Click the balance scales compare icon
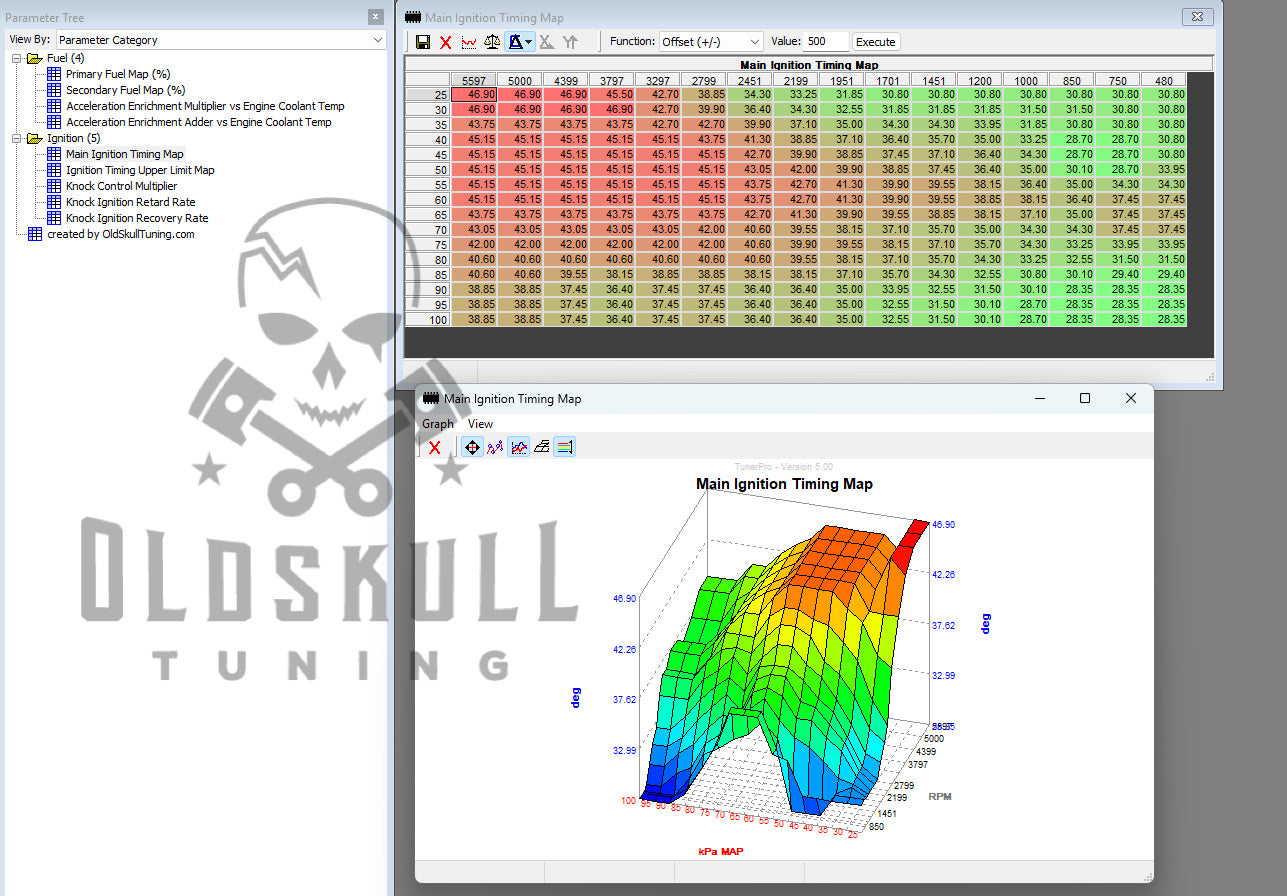The width and height of the screenshot is (1287, 896). coord(492,42)
